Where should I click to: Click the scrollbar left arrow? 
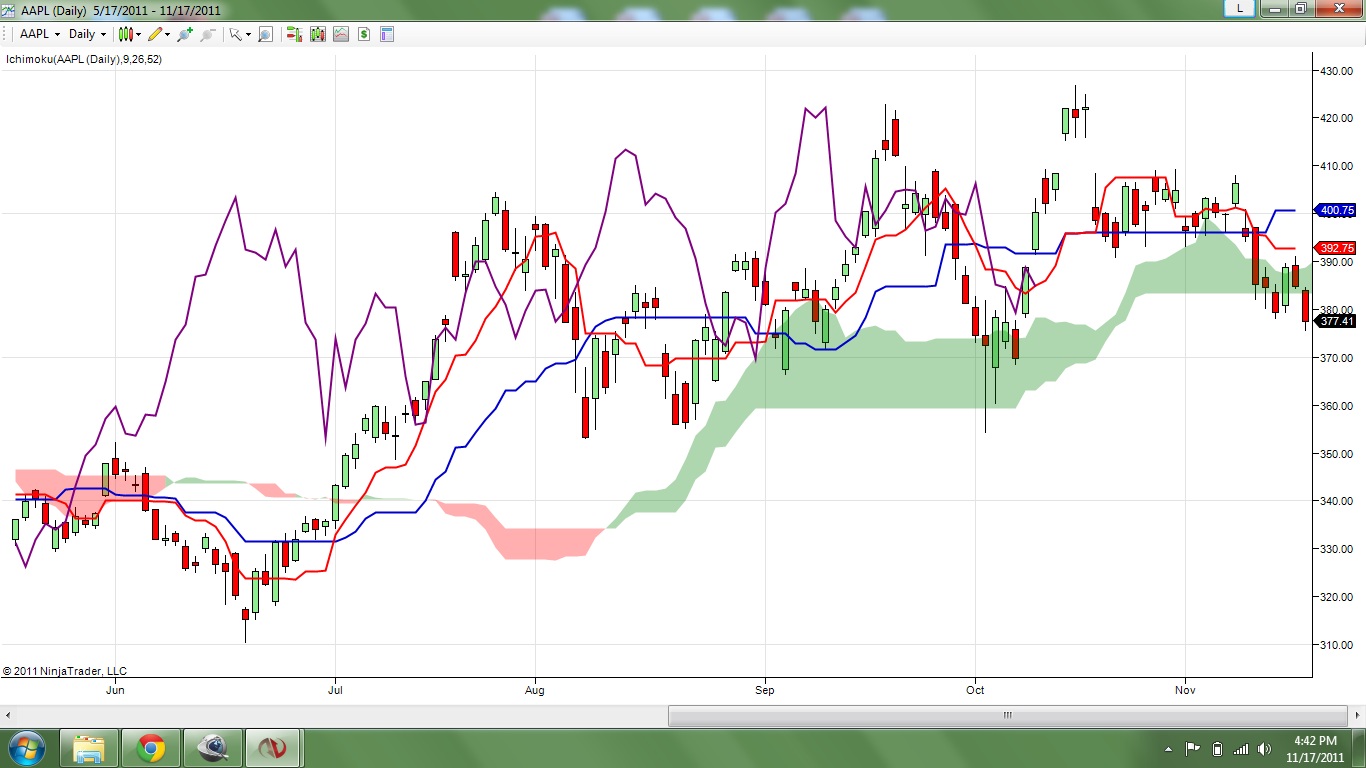click(x=9, y=716)
